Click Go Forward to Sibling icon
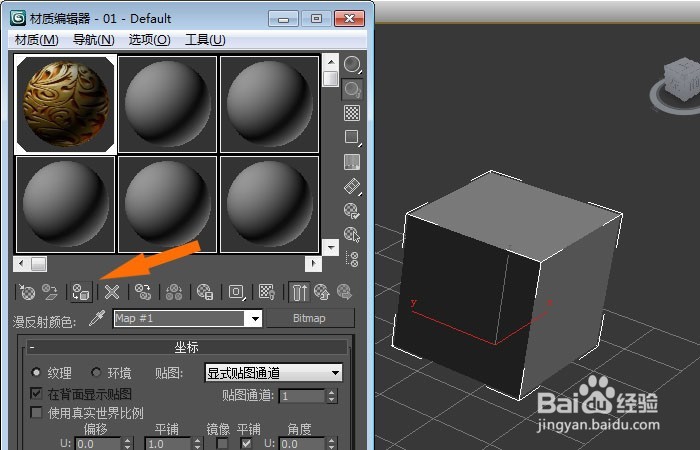The height and width of the screenshot is (450, 700). pos(344,292)
